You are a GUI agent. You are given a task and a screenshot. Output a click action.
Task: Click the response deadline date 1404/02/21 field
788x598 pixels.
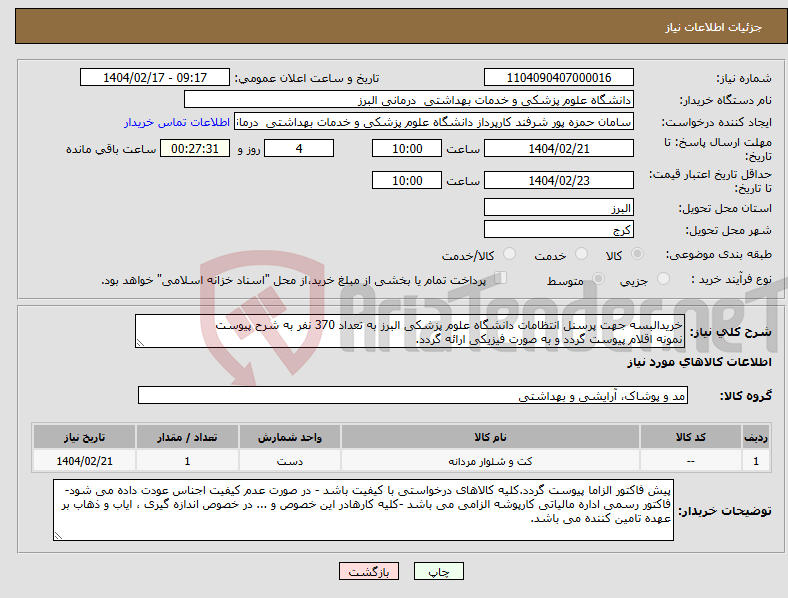pyautogui.click(x=558, y=148)
